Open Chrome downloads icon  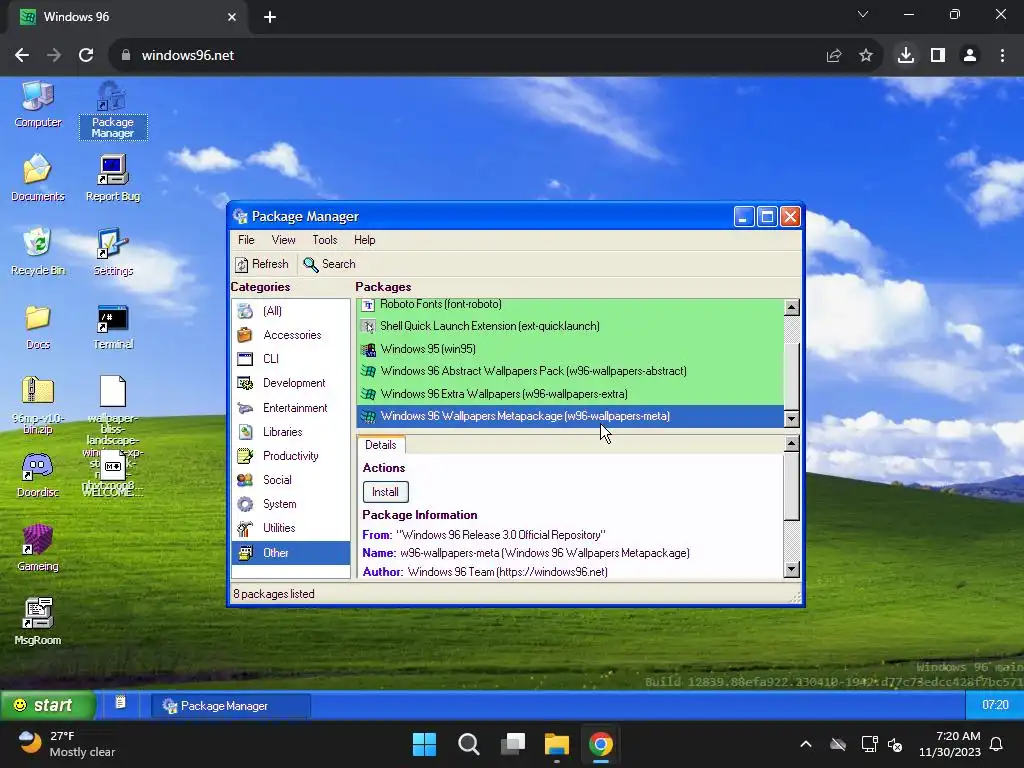905,56
